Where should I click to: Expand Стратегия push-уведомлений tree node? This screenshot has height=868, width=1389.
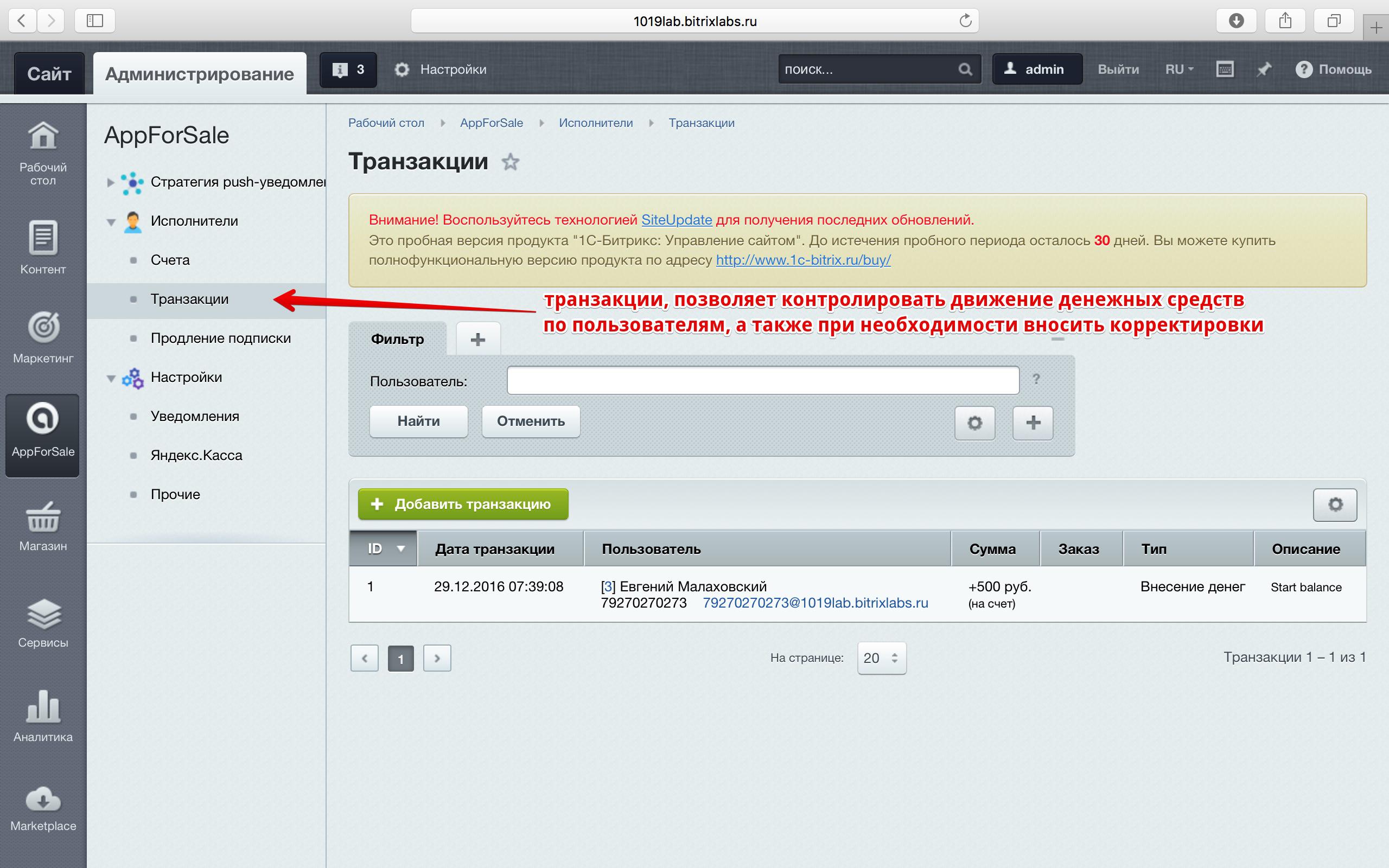tap(110, 183)
